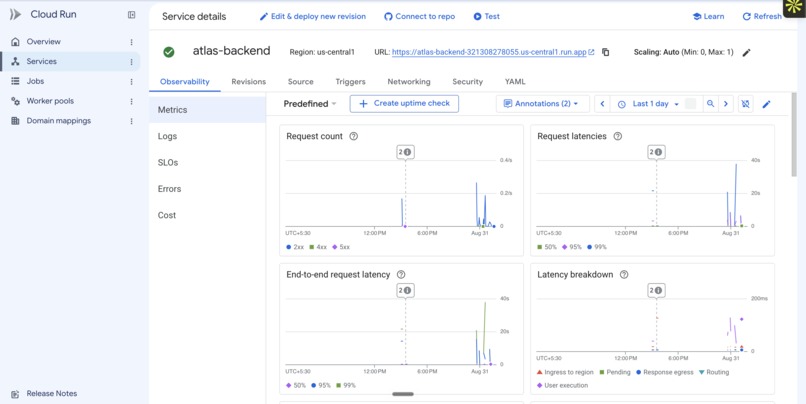Switch to the YAML tab
Screen dimensions: 806x404
(x=515, y=82)
